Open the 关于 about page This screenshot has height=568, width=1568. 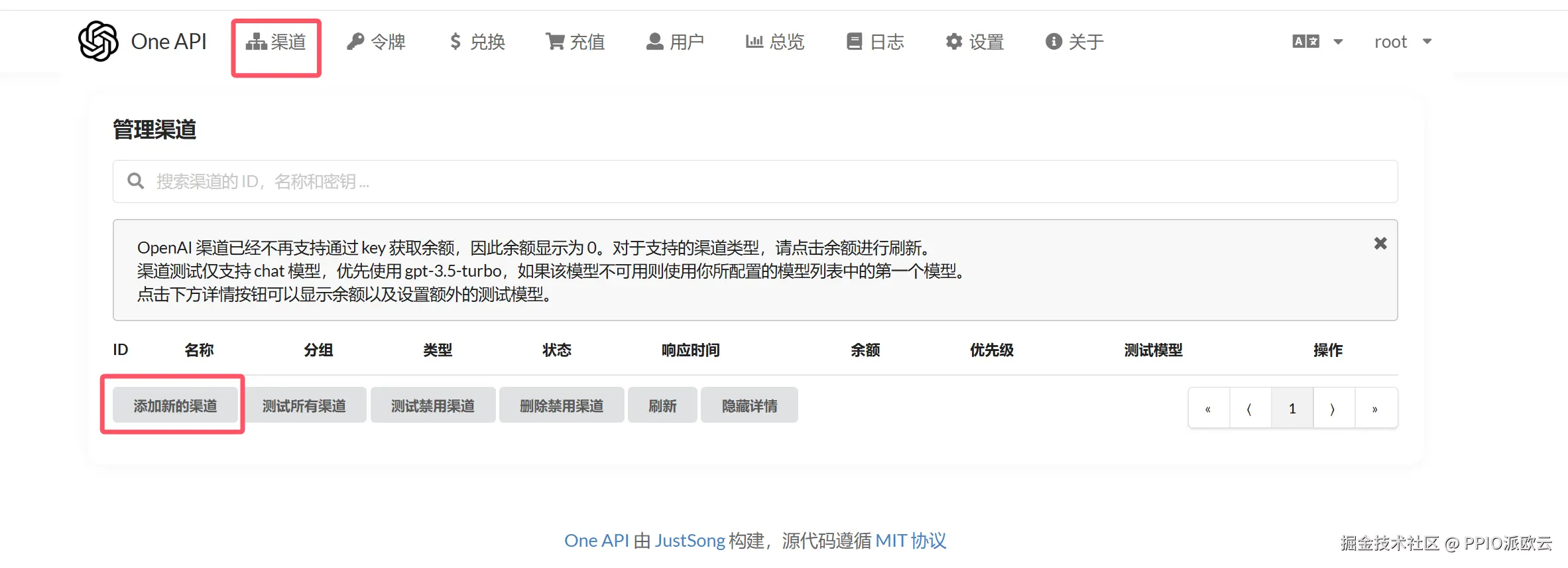pos(1075,42)
